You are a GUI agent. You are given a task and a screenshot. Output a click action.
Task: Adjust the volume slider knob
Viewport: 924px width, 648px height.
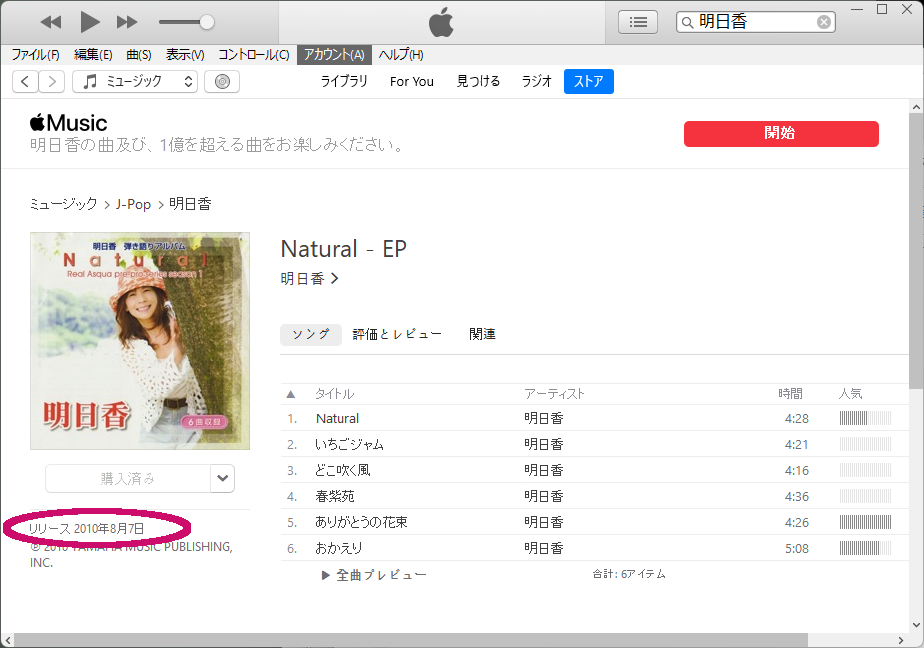[x=206, y=22]
